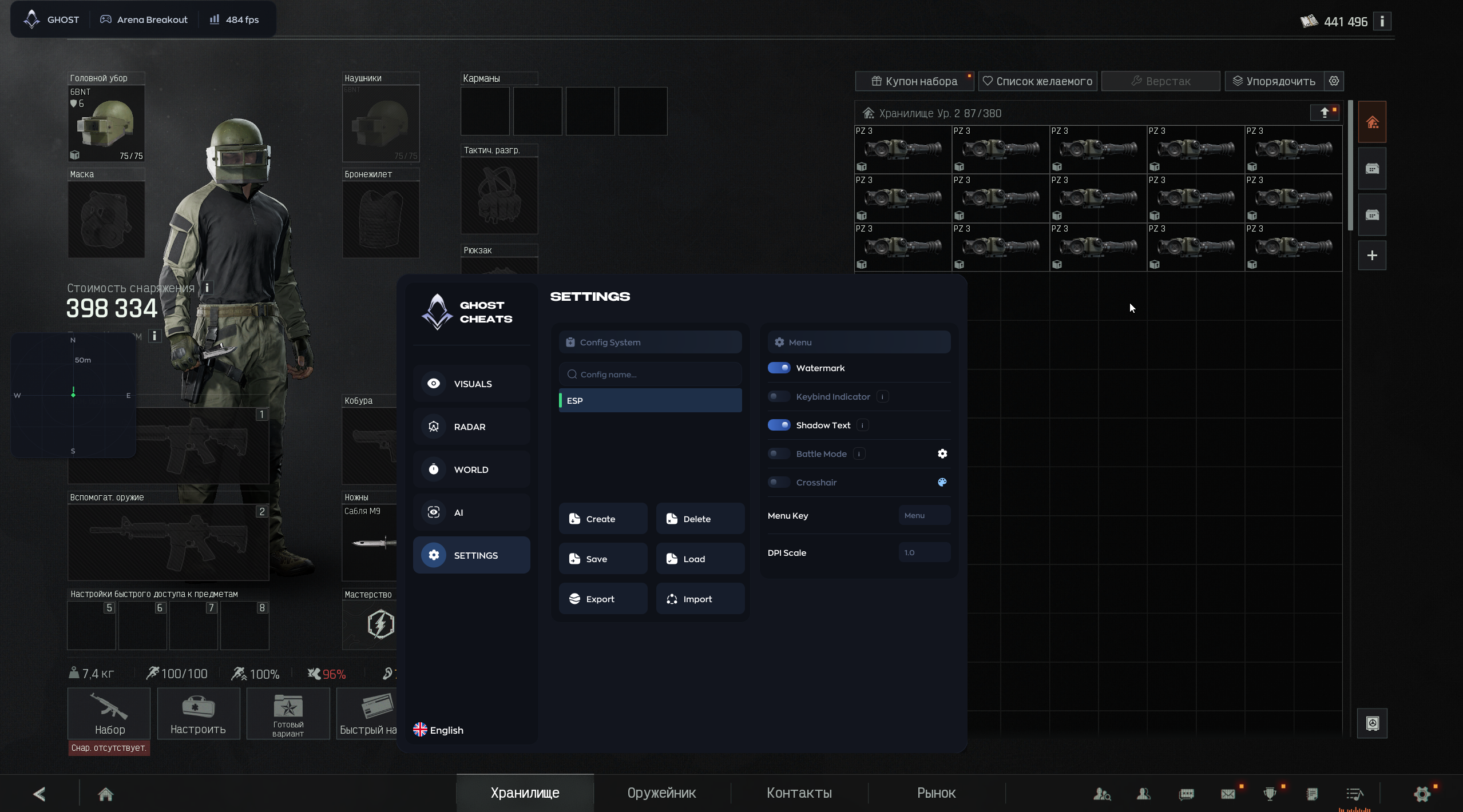Open the RADAR section
The width and height of the screenshot is (1463, 812).
point(471,427)
